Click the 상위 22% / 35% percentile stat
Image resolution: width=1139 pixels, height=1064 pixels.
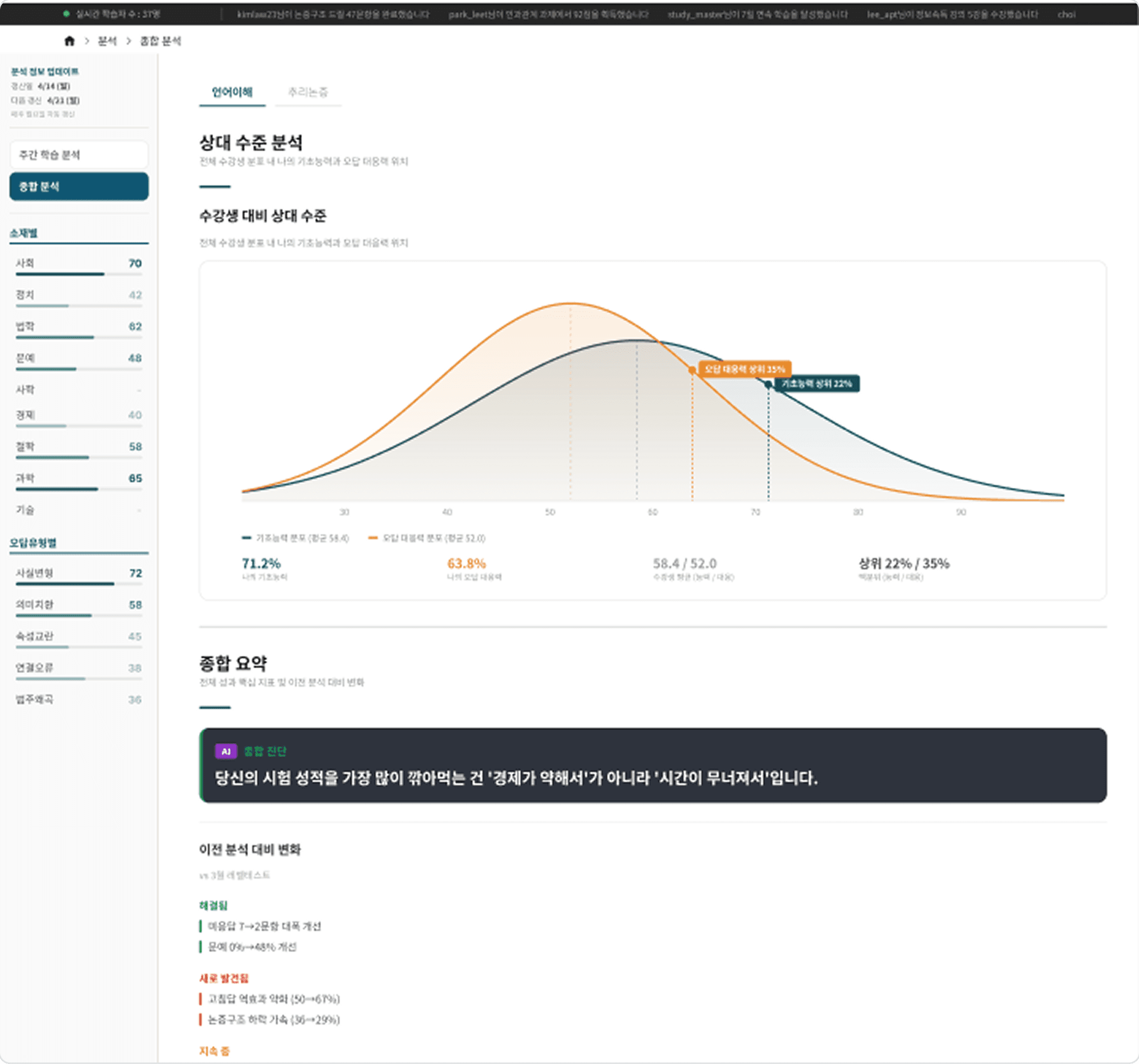[x=904, y=563]
